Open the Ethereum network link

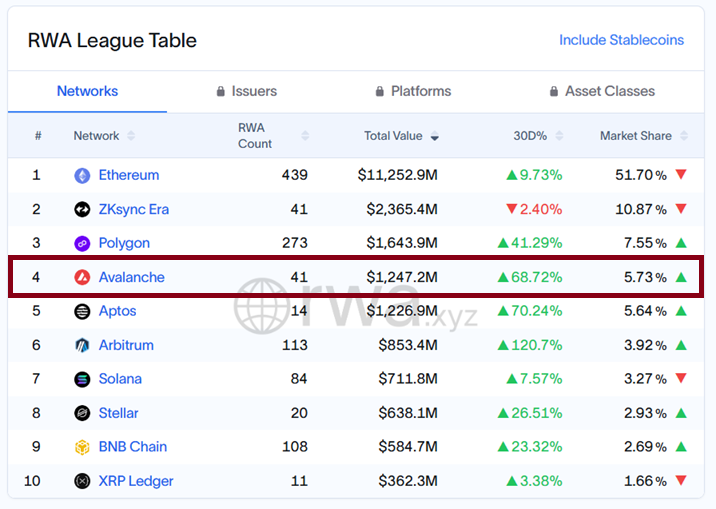(129, 175)
